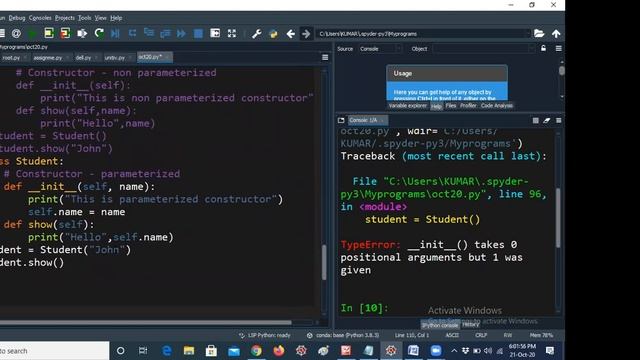The height and width of the screenshot is (360, 640).
Task: Click the Forward arrow in toolbar
Action: 306,33
